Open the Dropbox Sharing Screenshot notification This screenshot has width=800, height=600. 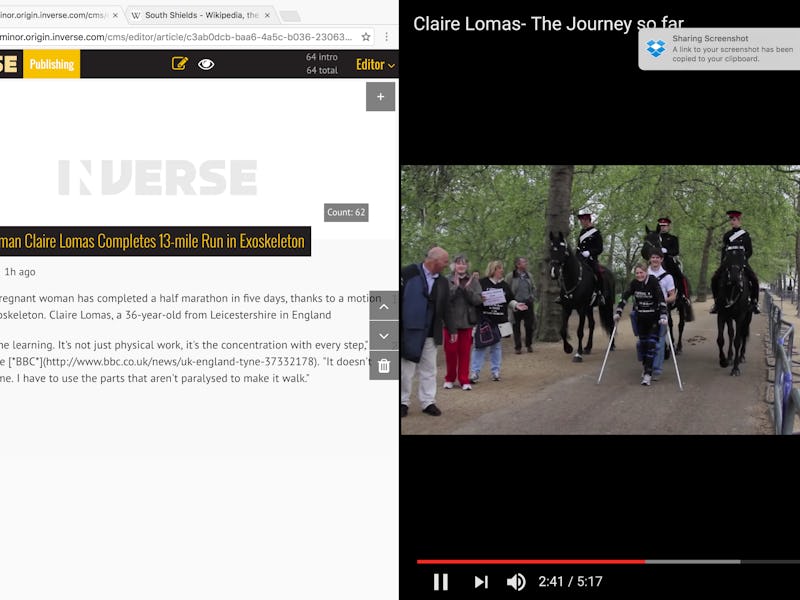[719, 48]
